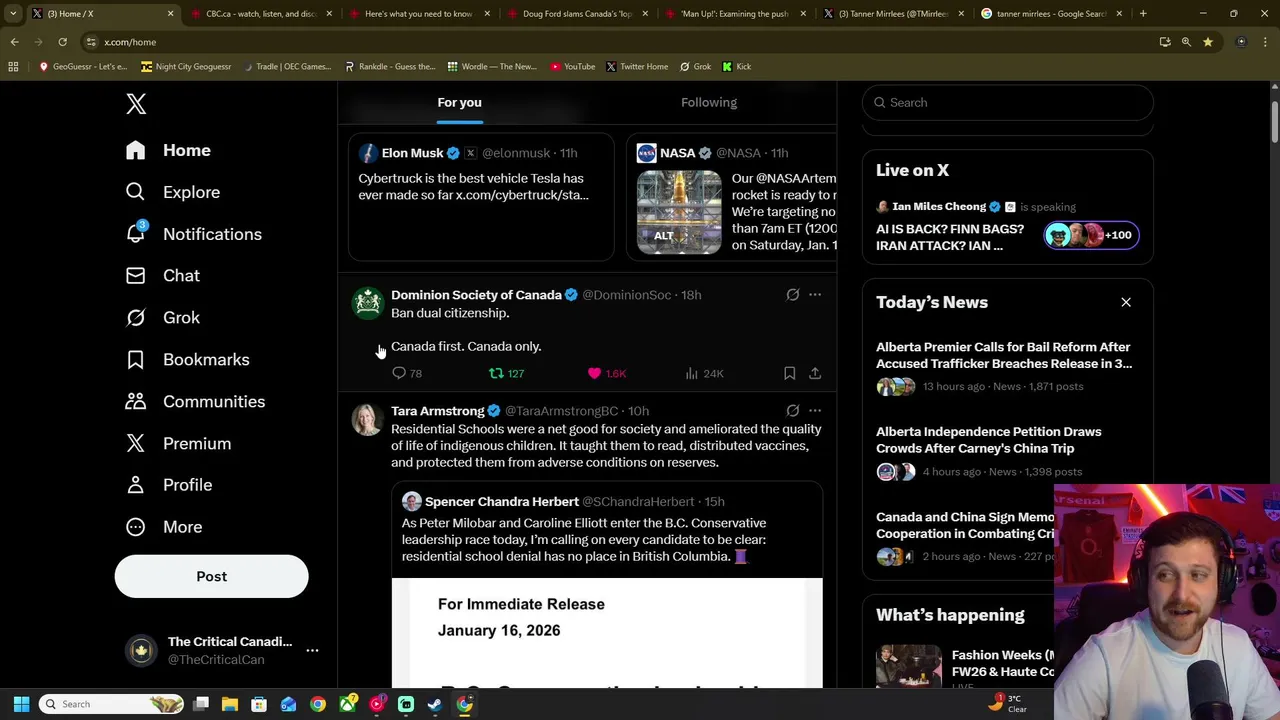Viewport: 1280px width, 720px height.
Task: Open the tab search dropdown arrow
Action: coord(13,14)
